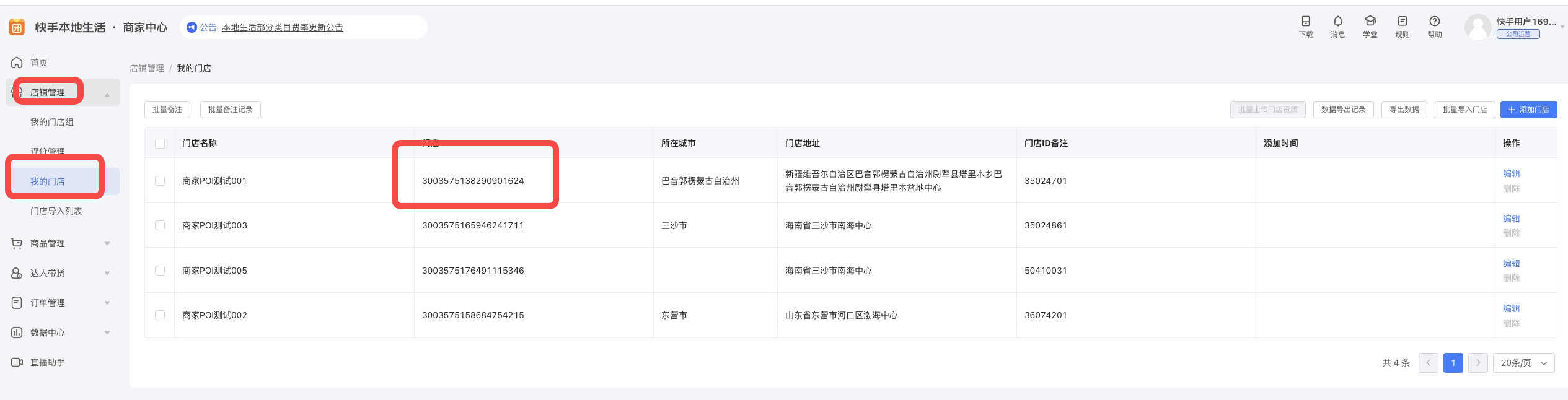Image resolution: width=1568 pixels, height=400 pixels.
Task: Toggle the select-all checkbox in table header
Action: [160, 144]
